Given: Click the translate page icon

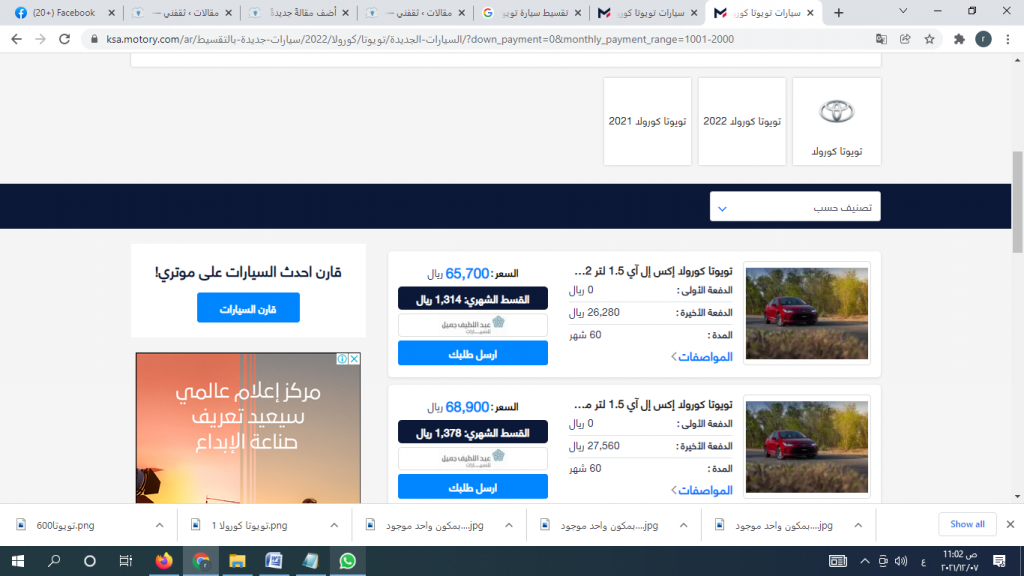Looking at the screenshot, I should 881,39.
